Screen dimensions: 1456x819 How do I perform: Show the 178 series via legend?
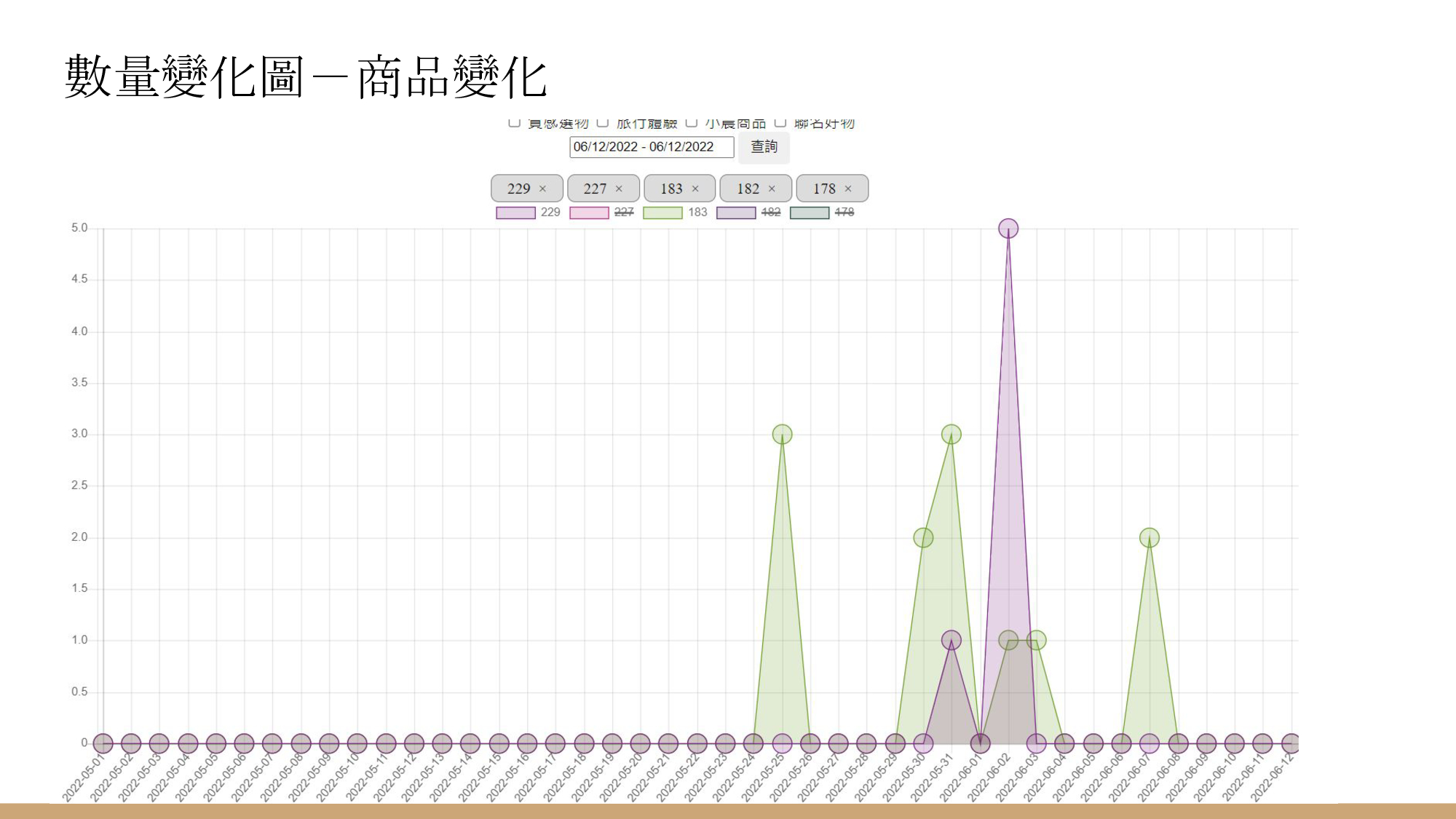pyautogui.click(x=847, y=214)
